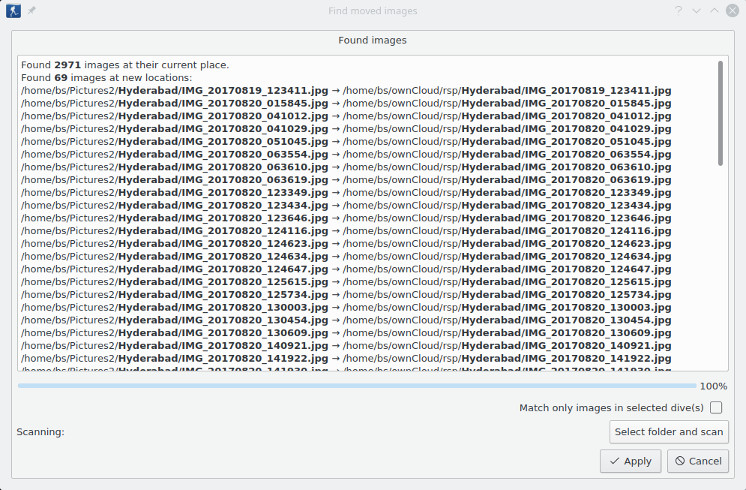Pin the window using the pin icon
This screenshot has height=490, width=746.
point(32,10)
